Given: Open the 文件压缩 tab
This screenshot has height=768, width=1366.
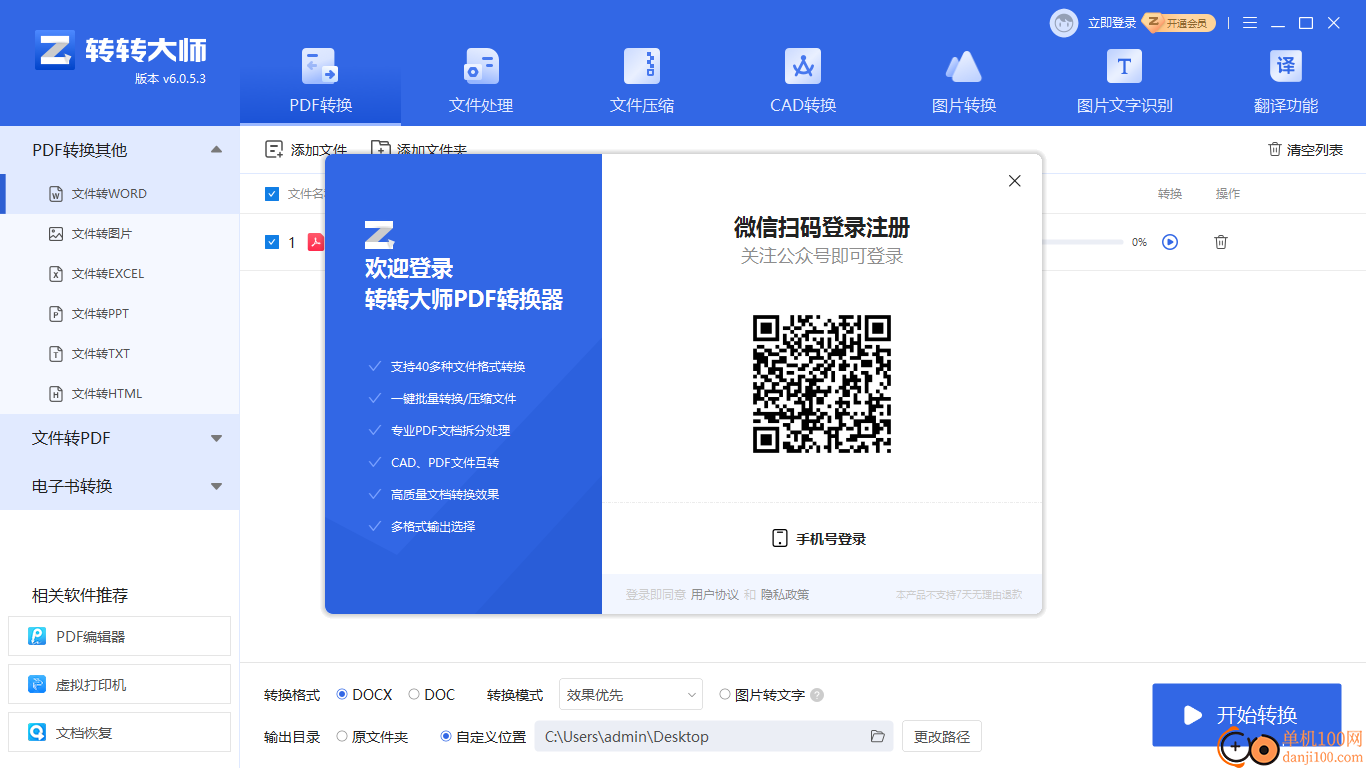Looking at the screenshot, I should coord(642,82).
